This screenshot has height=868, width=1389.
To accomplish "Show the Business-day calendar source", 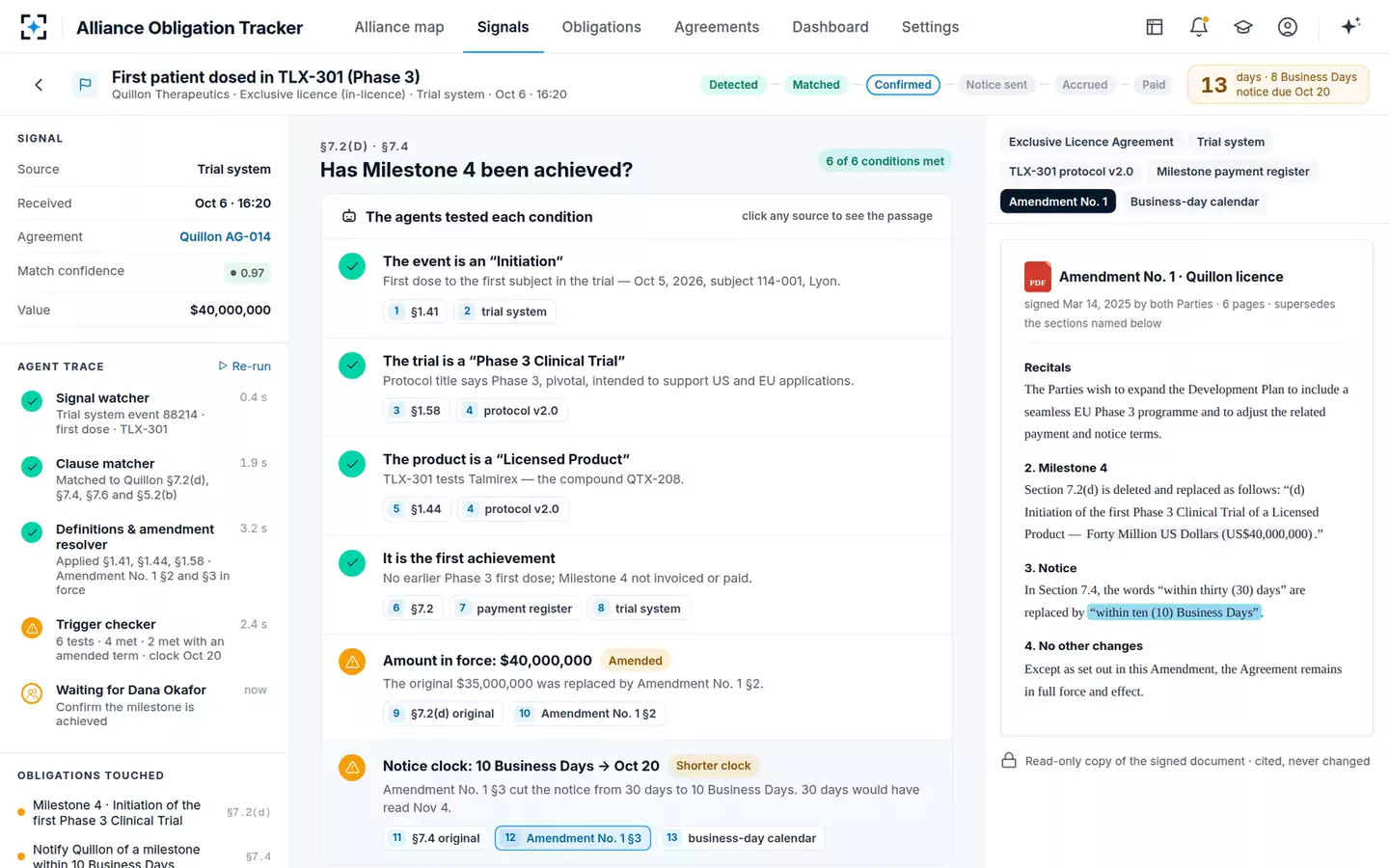I will [x=1194, y=202].
